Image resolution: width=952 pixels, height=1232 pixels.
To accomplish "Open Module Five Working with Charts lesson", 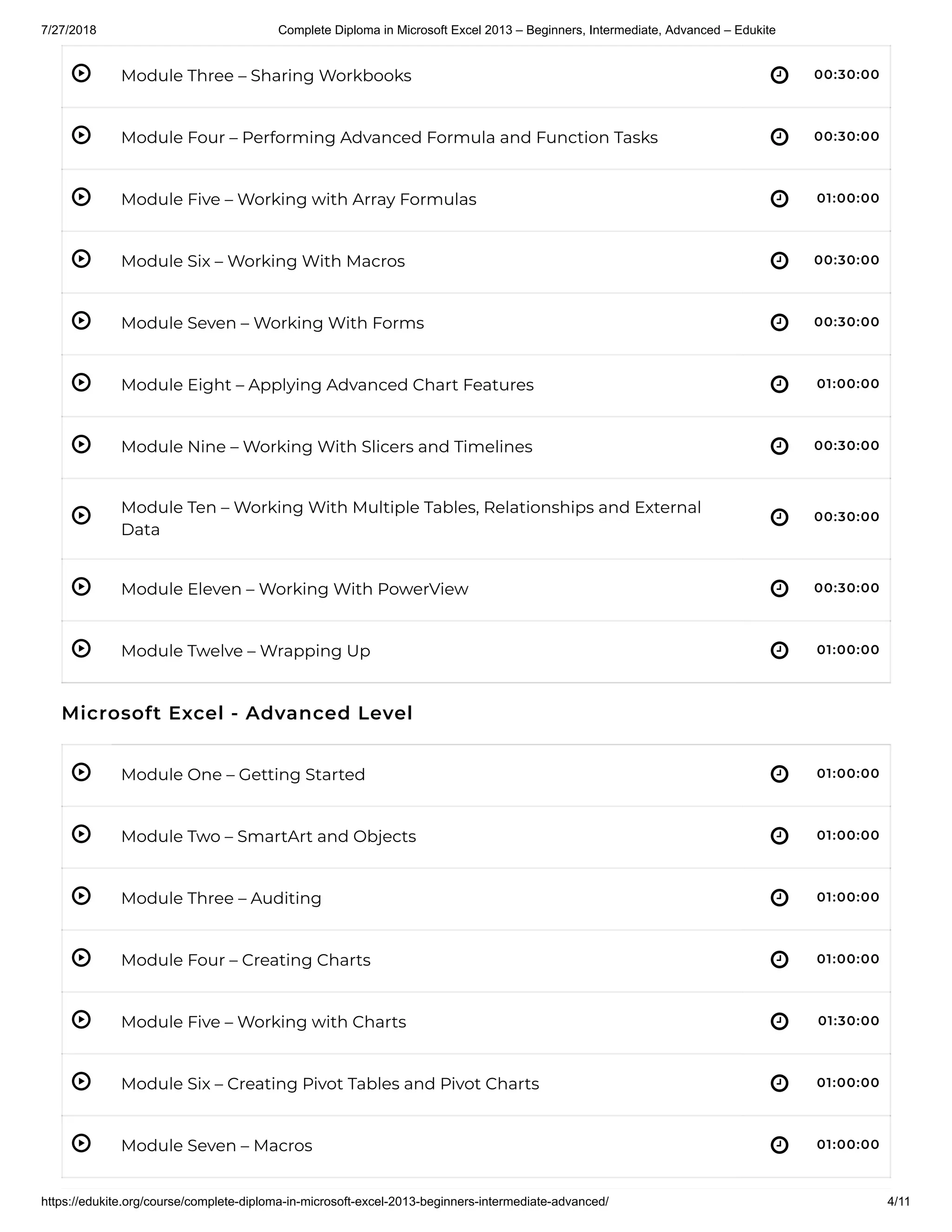I will coord(264,1022).
